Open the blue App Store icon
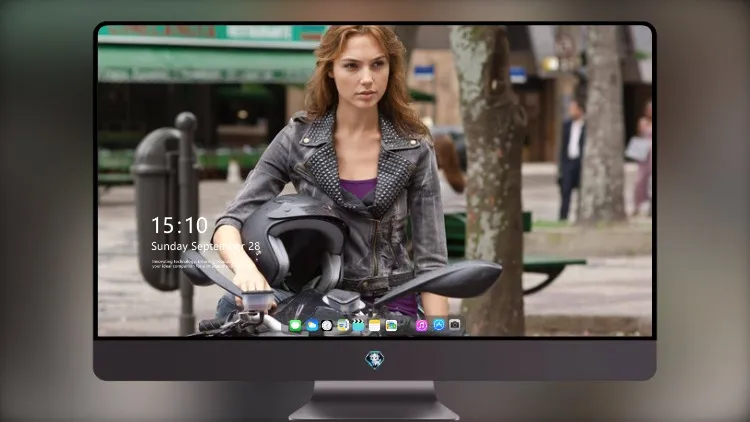Image resolution: width=750 pixels, height=422 pixels. pos(439,325)
